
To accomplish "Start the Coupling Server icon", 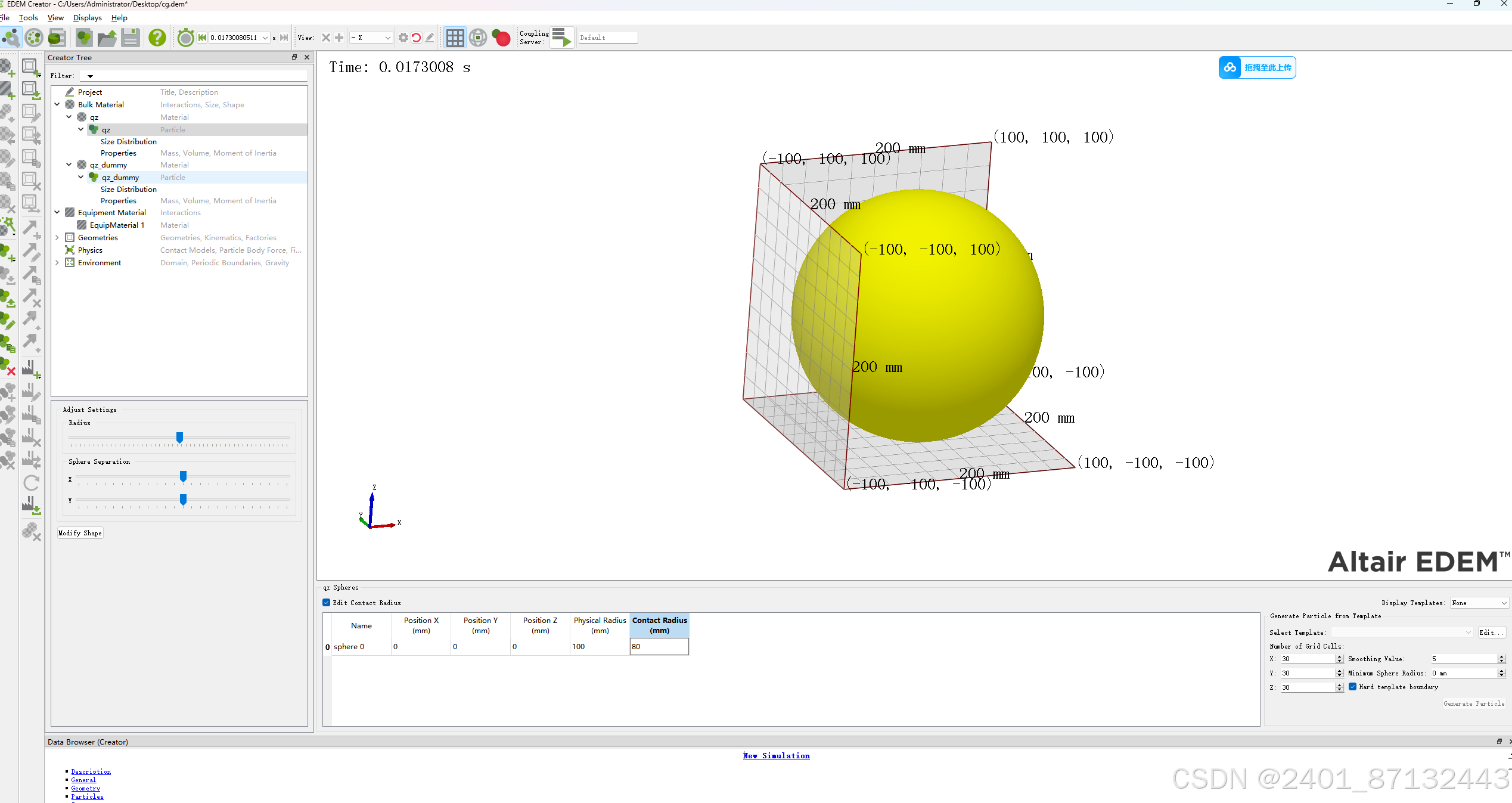I will (x=561, y=38).
